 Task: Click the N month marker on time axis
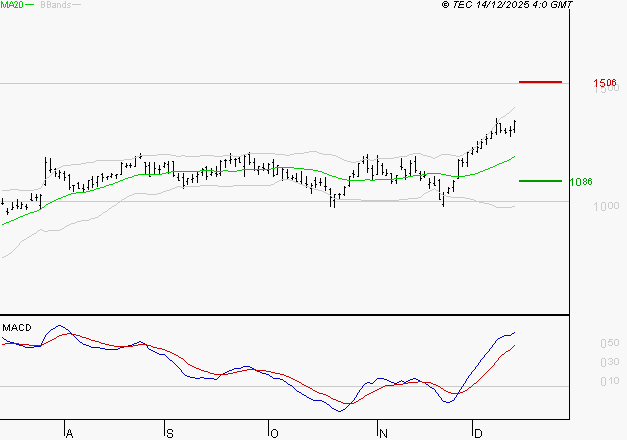(383, 433)
